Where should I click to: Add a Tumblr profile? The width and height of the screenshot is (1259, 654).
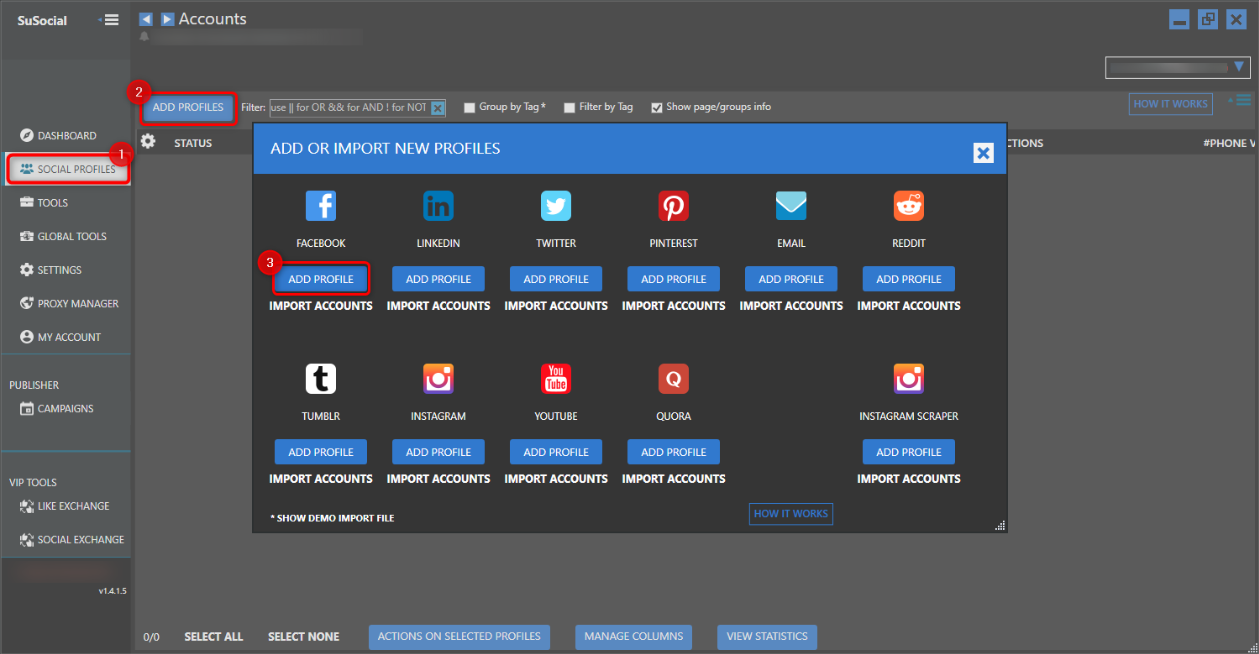pyautogui.click(x=321, y=452)
